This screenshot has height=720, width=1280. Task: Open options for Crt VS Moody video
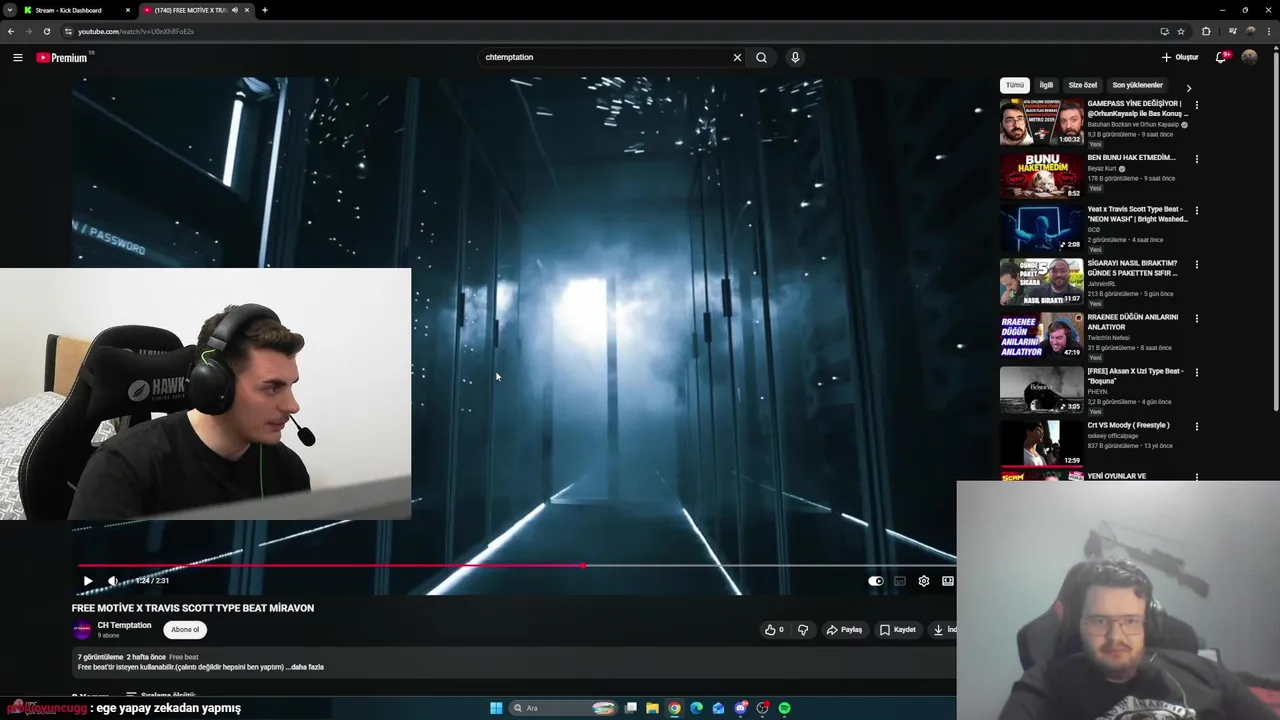[x=1197, y=427]
